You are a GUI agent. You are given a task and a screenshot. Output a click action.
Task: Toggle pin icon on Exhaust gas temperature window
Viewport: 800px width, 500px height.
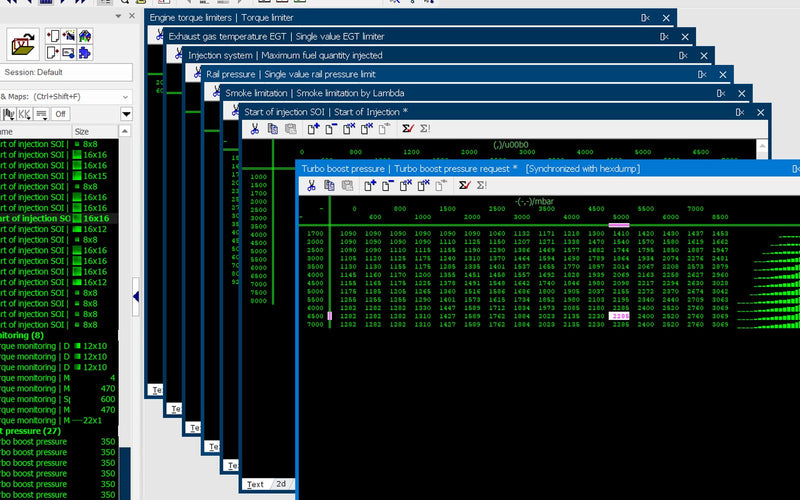click(664, 37)
